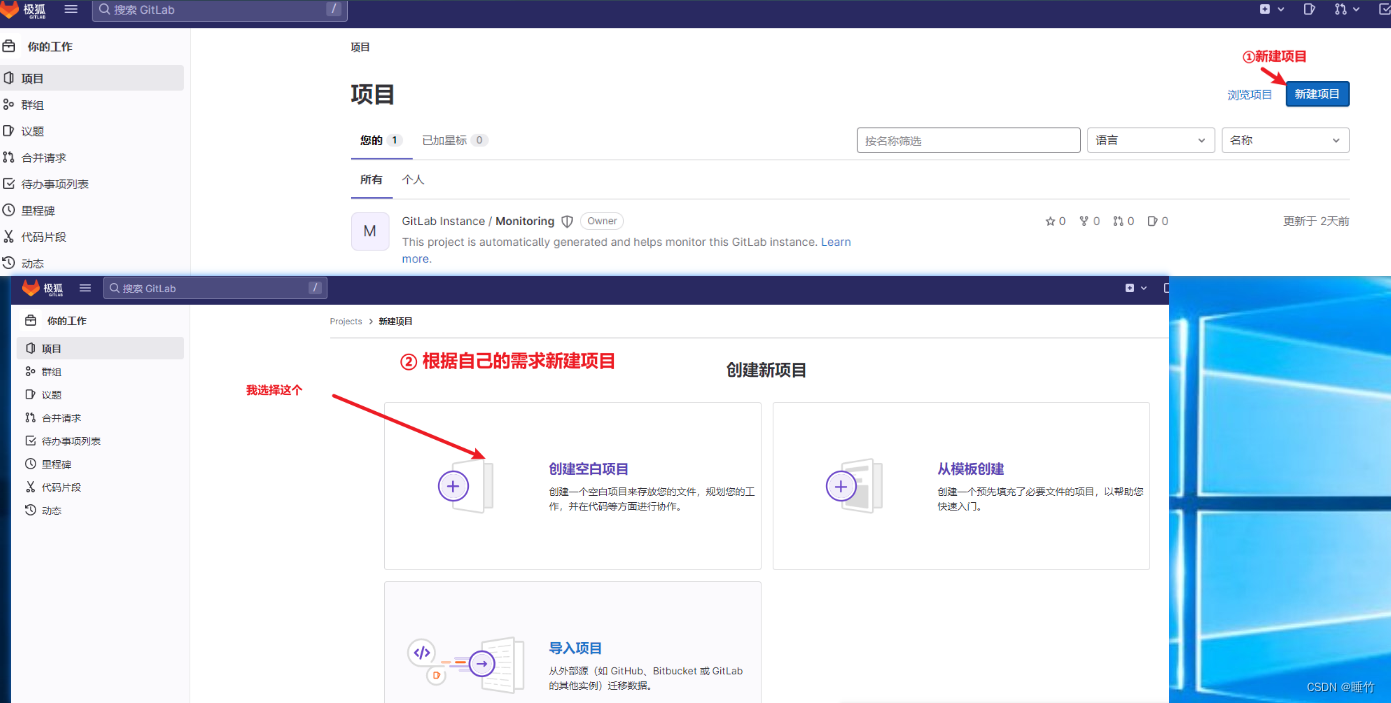Switch to the 您的 tab

tap(381, 140)
